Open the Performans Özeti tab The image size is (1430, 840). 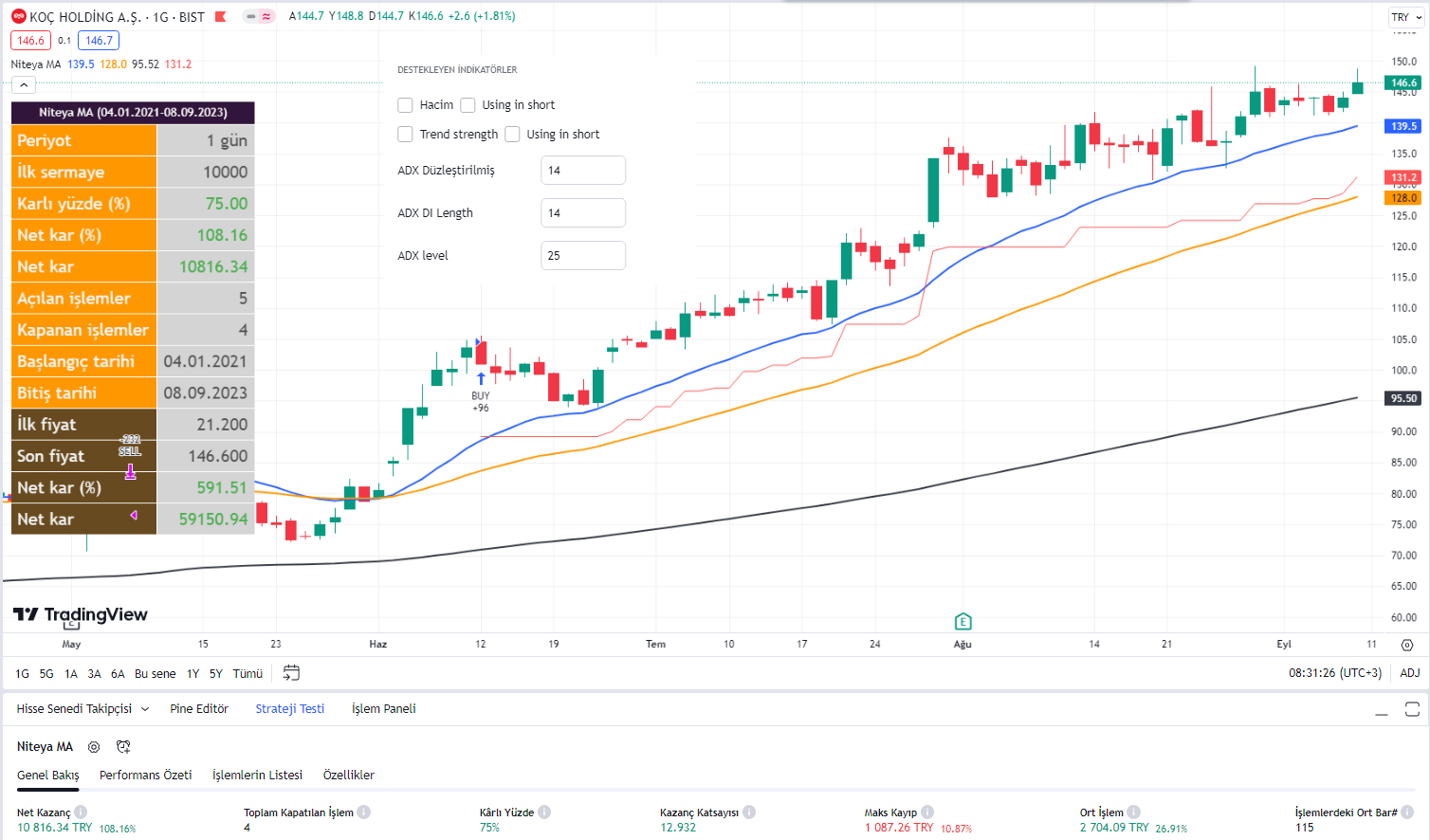pos(145,776)
